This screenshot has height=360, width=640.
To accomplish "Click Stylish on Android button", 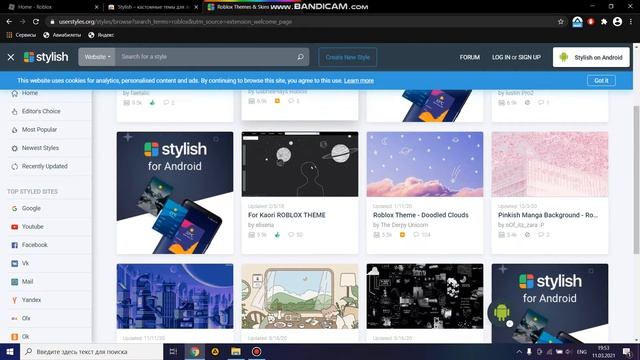I will [x=591, y=57].
